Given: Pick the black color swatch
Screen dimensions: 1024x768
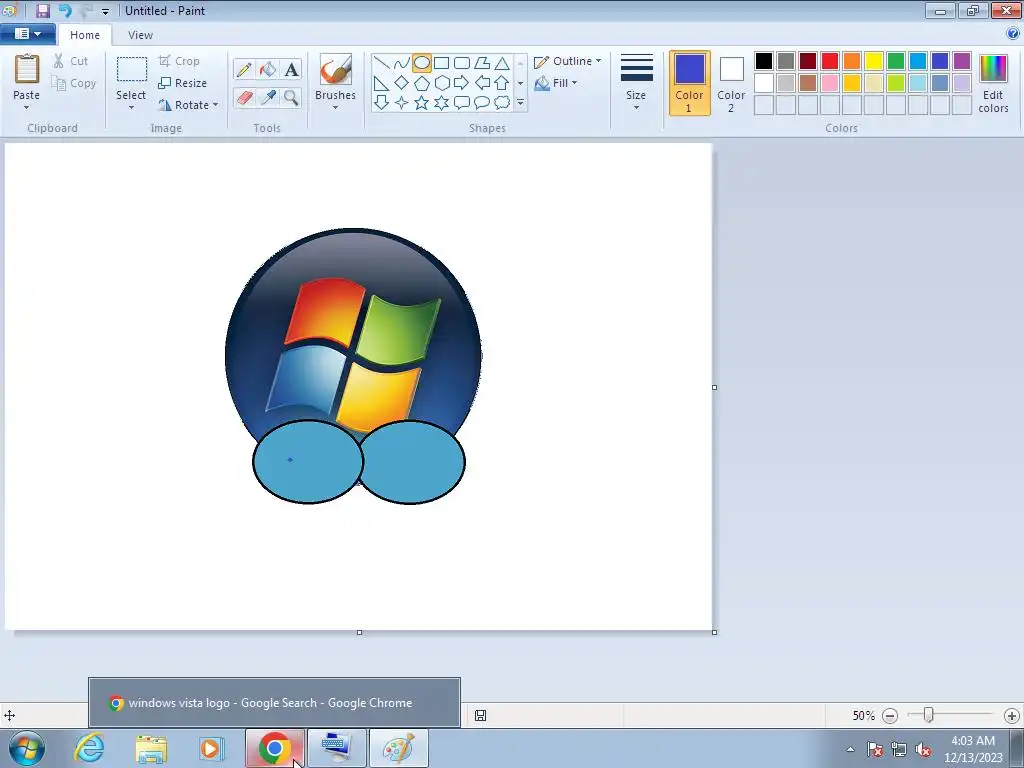Looking at the screenshot, I should coord(764,61).
